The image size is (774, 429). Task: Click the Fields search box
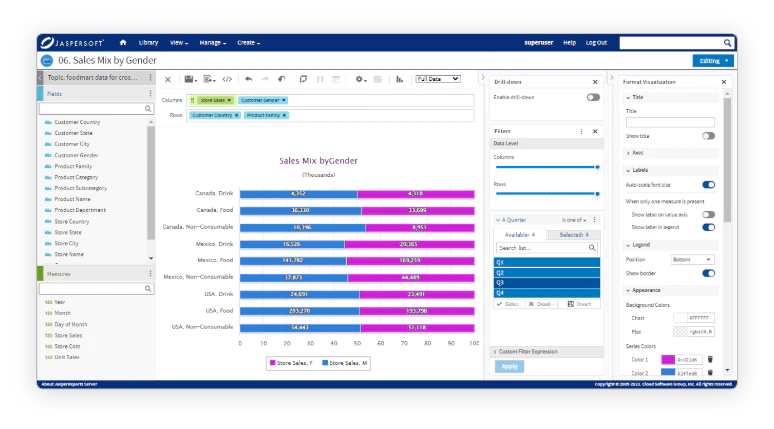96,109
